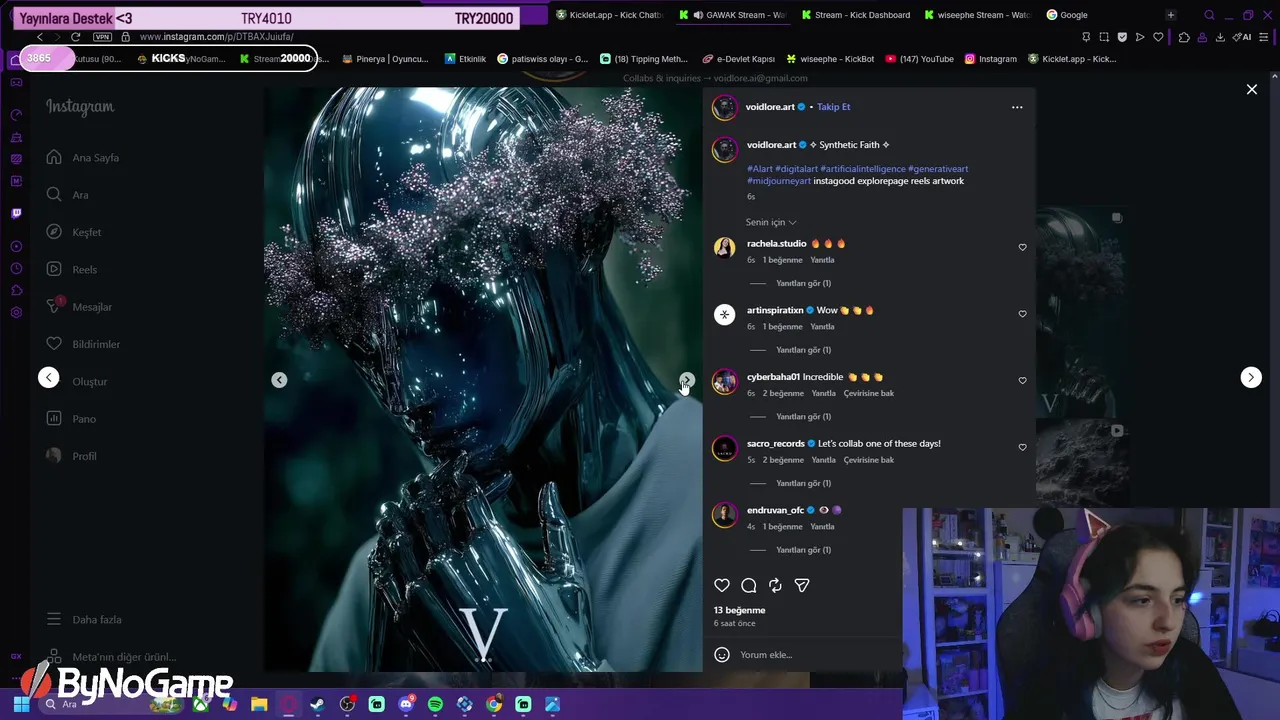Open 'Bildirimler' in Instagram sidebar
The height and width of the screenshot is (720, 1280).
pyautogui.click(x=83, y=344)
